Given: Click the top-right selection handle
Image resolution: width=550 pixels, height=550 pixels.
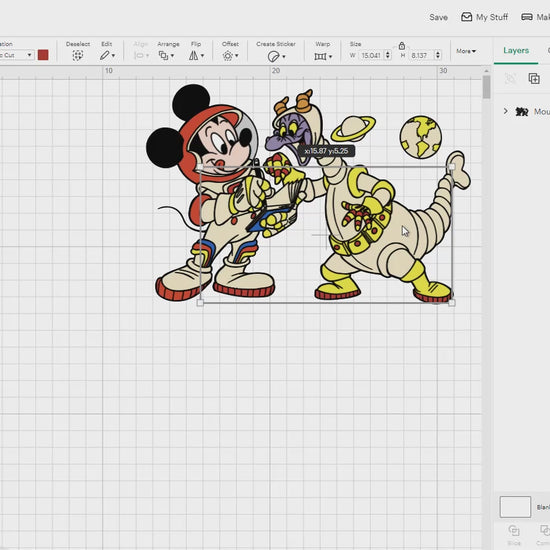Looking at the screenshot, I should pos(452,167).
